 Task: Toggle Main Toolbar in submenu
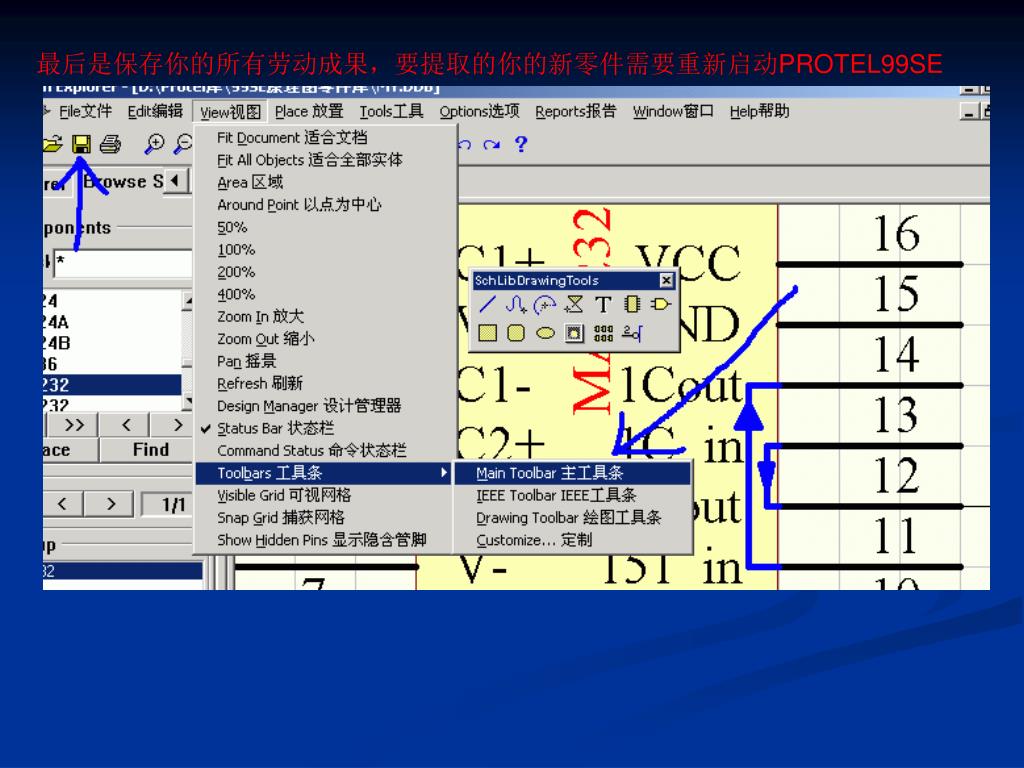point(573,473)
